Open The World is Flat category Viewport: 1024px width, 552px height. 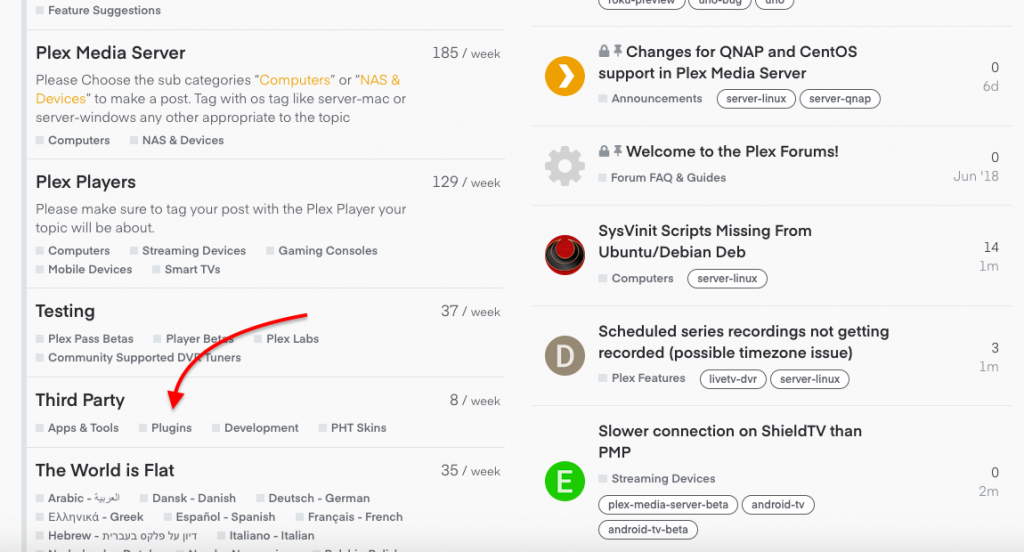pos(105,471)
